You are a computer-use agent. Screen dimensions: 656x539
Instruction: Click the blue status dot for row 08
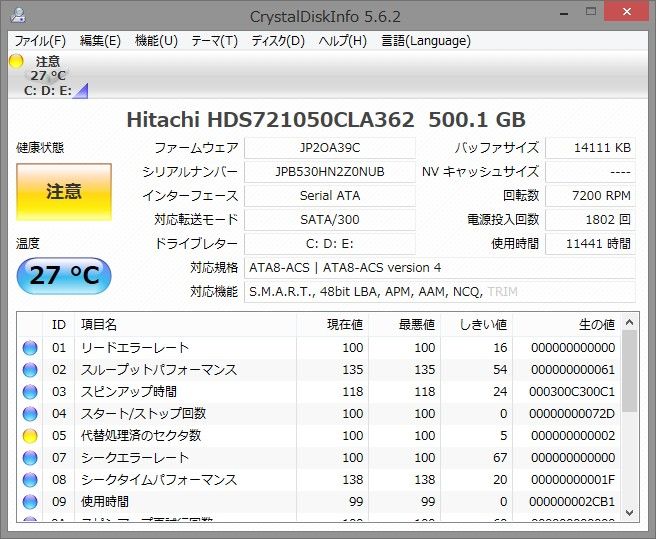(x=30, y=480)
